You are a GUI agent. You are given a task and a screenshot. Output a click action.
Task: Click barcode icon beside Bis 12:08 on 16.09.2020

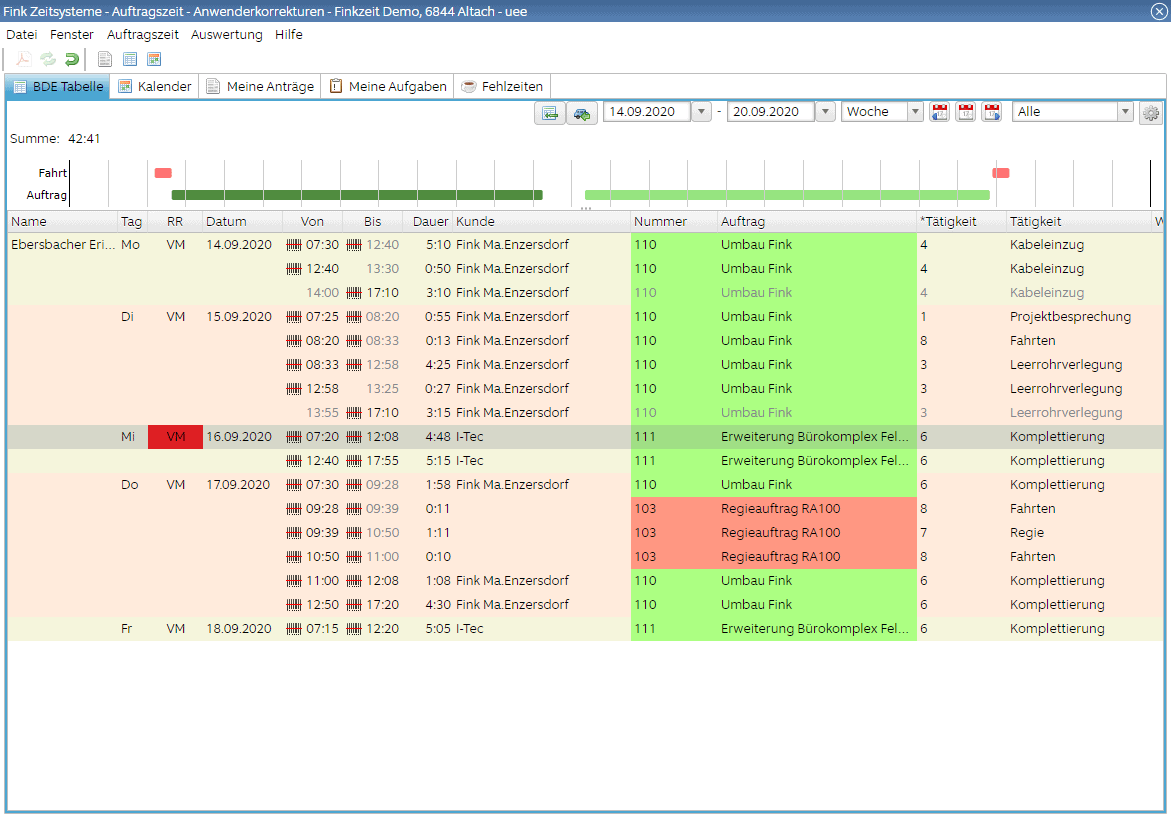click(354, 437)
